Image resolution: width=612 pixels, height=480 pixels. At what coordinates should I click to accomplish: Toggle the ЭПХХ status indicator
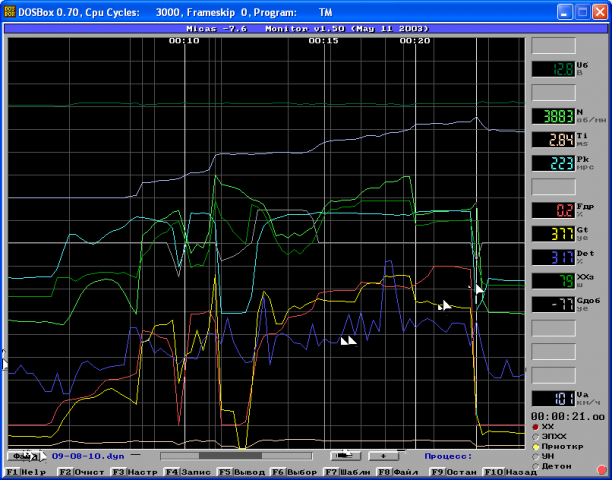(535, 437)
